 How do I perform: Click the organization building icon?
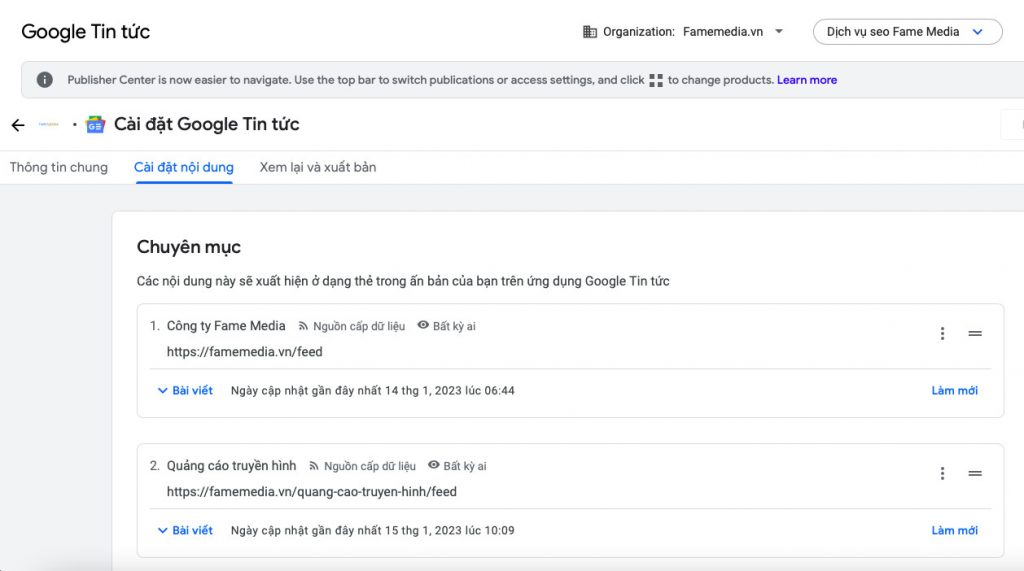click(590, 31)
